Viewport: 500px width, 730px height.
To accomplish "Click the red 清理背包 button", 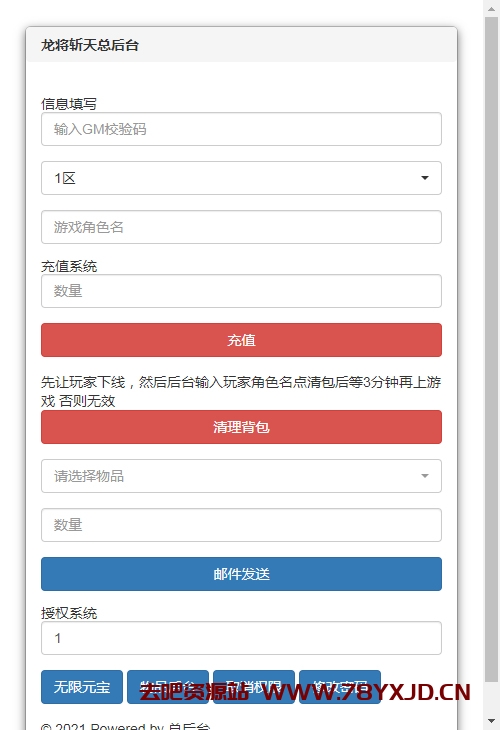I will tap(241, 427).
